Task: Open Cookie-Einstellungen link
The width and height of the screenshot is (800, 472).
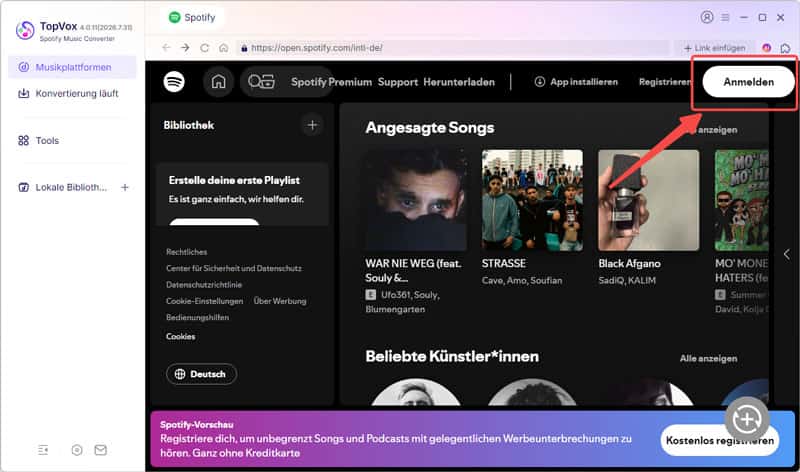Action: coord(204,301)
